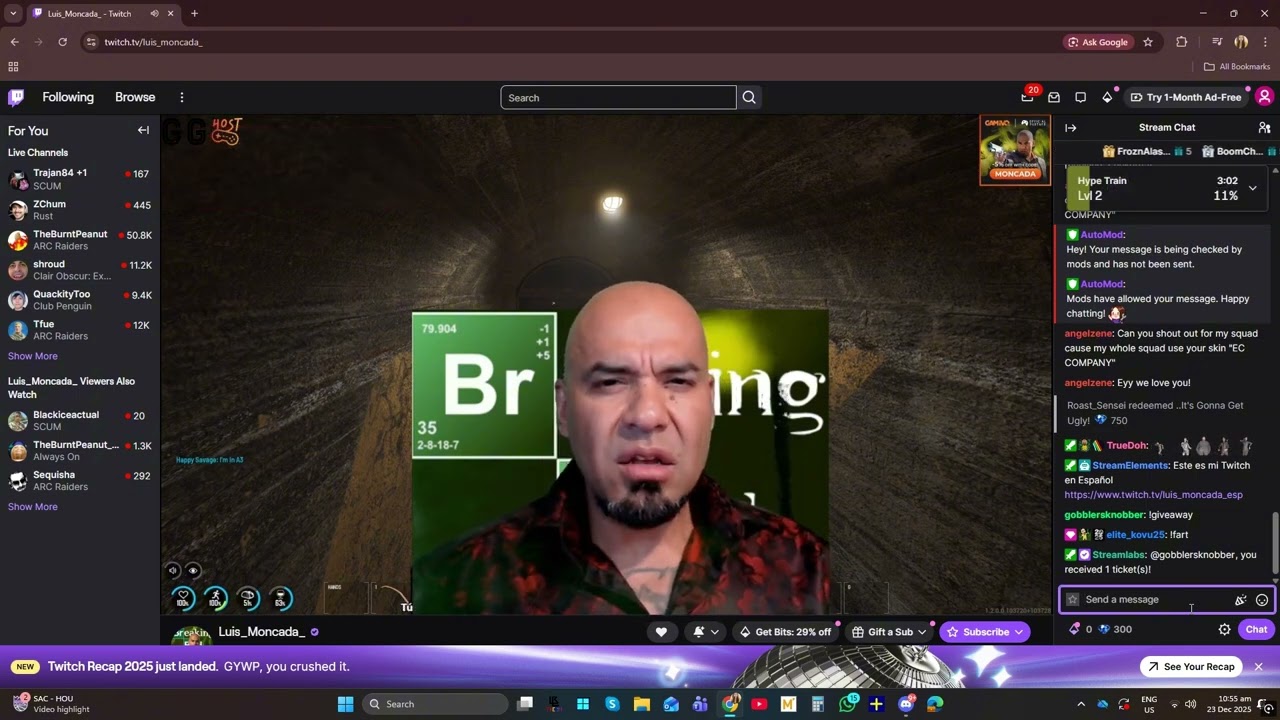Click the Twitch search field
Screen dimensions: 1280x720
[618, 98]
